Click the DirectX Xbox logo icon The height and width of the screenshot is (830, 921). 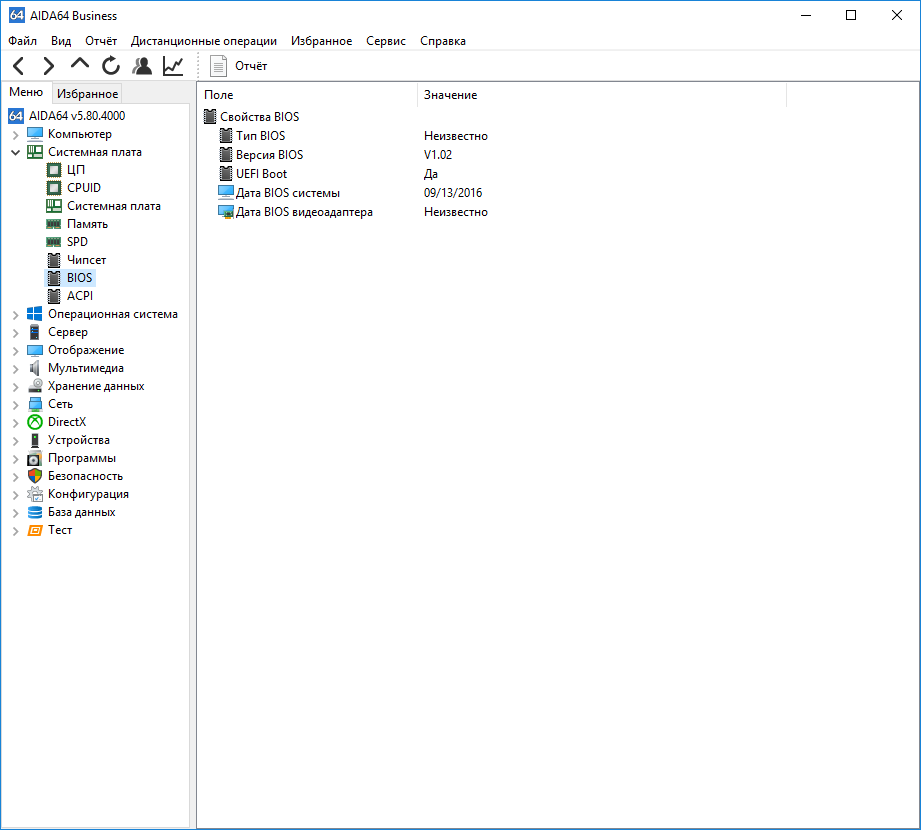(35, 422)
